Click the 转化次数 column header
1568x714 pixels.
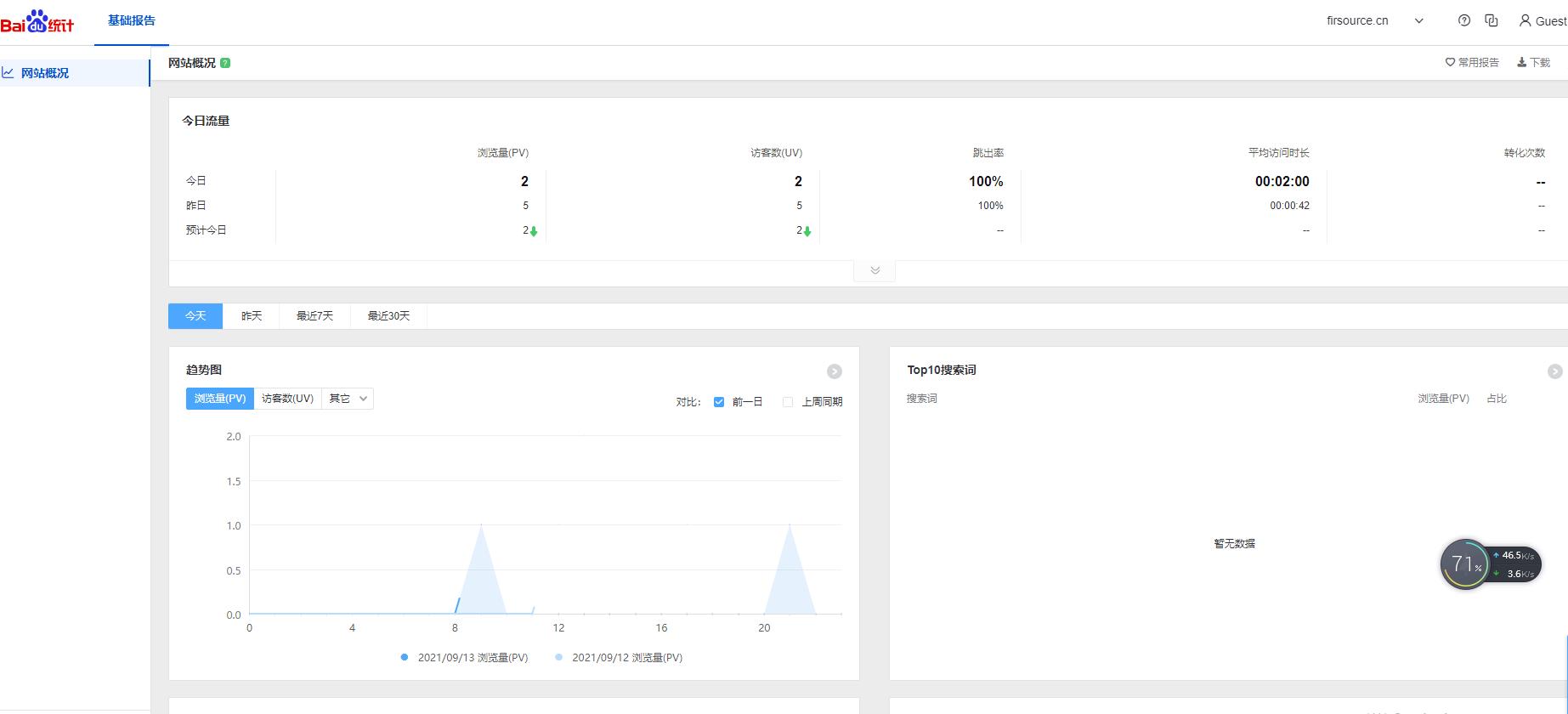[1525, 153]
